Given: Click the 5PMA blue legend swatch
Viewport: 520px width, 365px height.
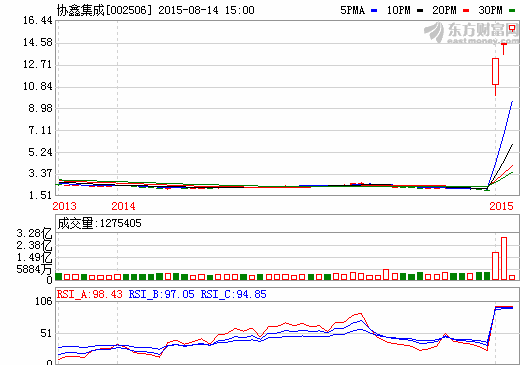Looking at the screenshot, I should click(374, 11).
